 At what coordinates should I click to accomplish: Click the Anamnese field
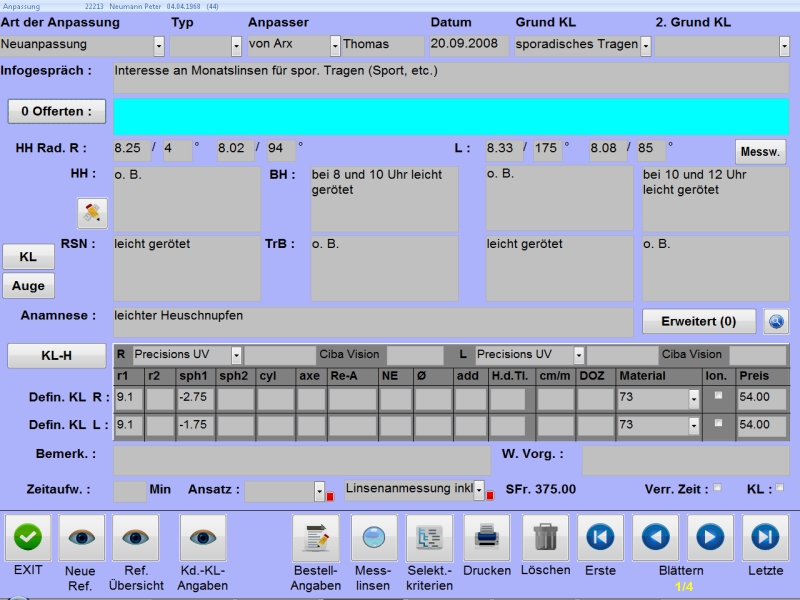click(x=373, y=322)
